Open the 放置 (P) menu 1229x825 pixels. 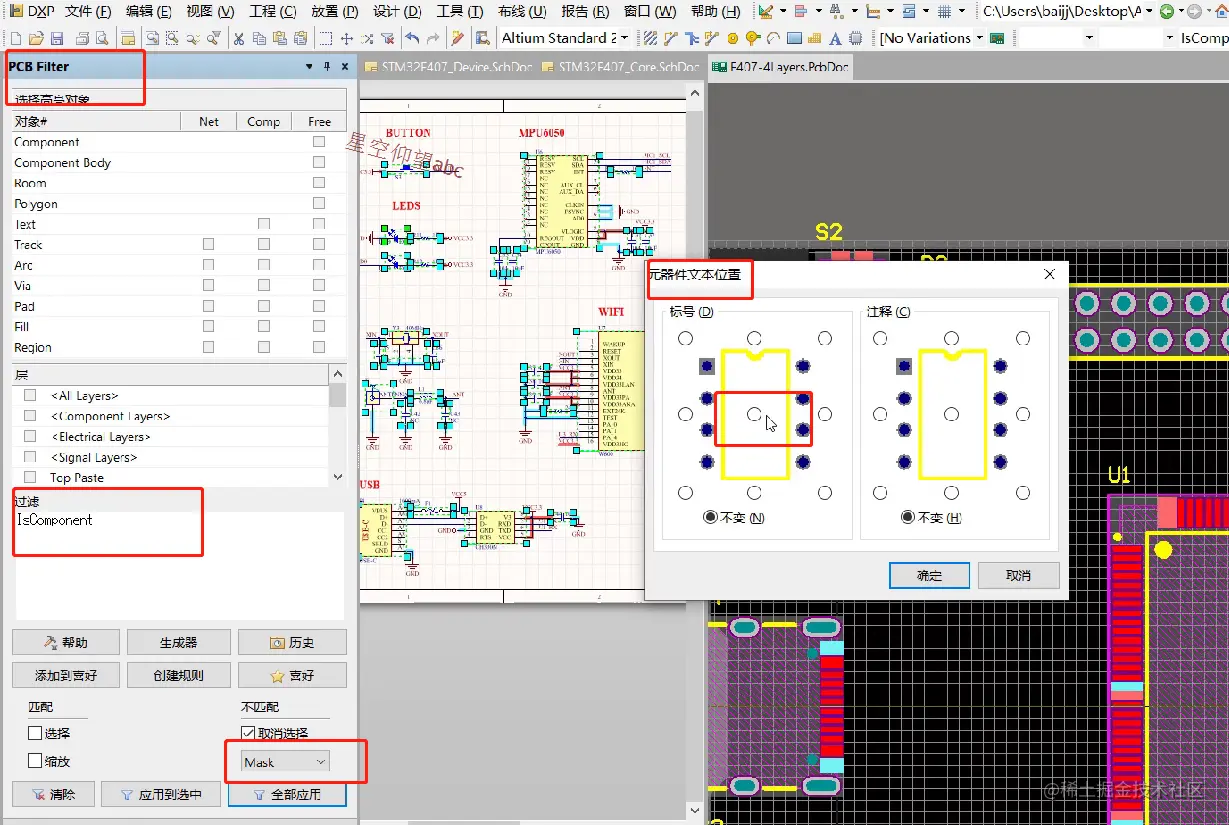tap(334, 11)
